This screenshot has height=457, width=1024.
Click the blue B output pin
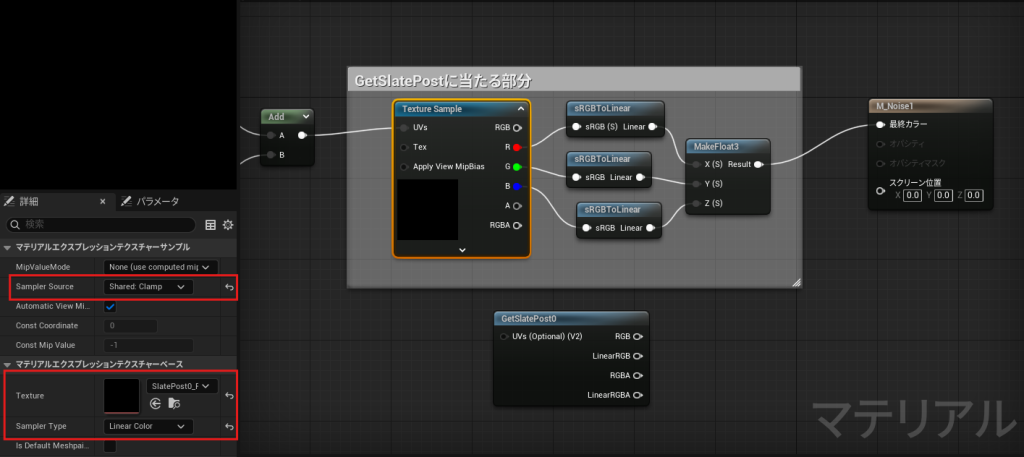(x=517, y=187)
